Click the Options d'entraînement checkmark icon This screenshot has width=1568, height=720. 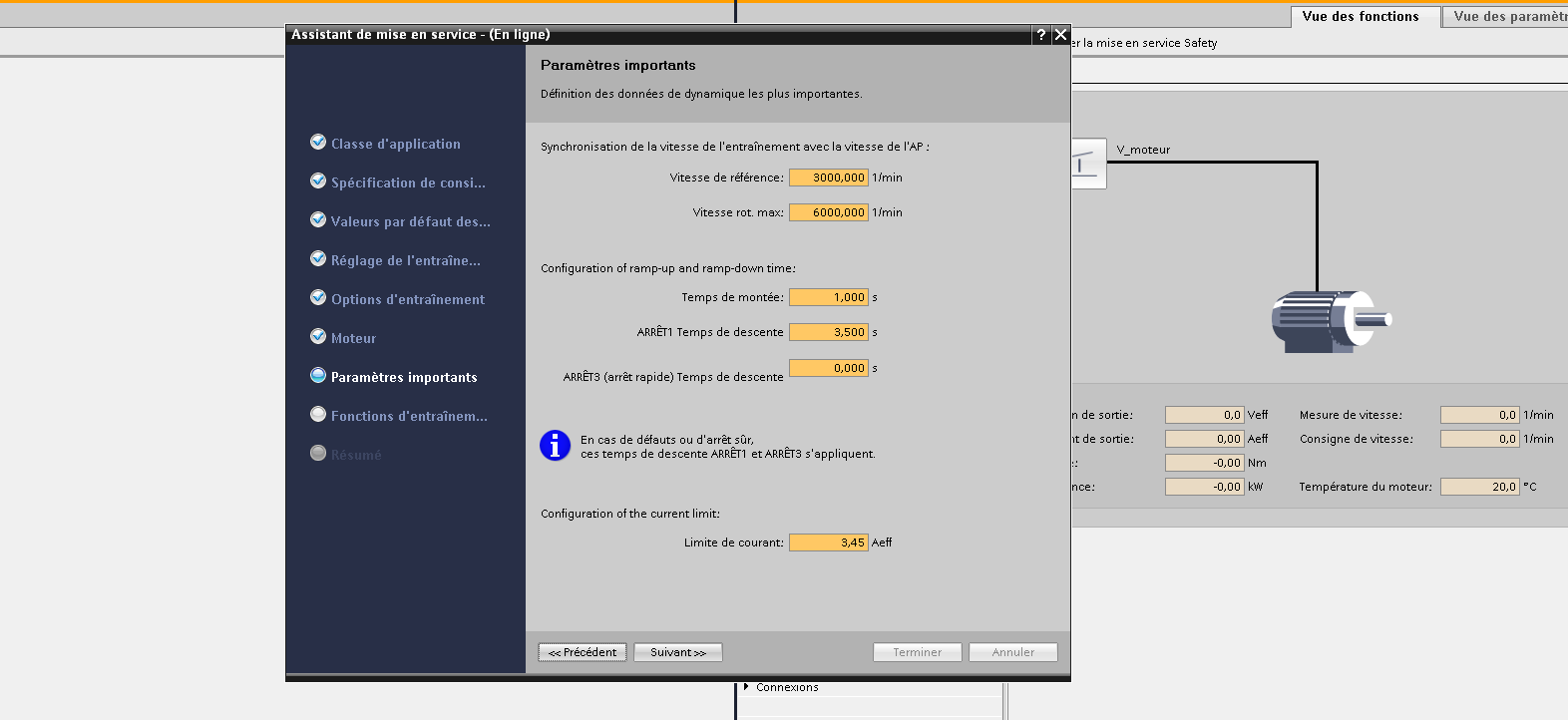(318, 298)
